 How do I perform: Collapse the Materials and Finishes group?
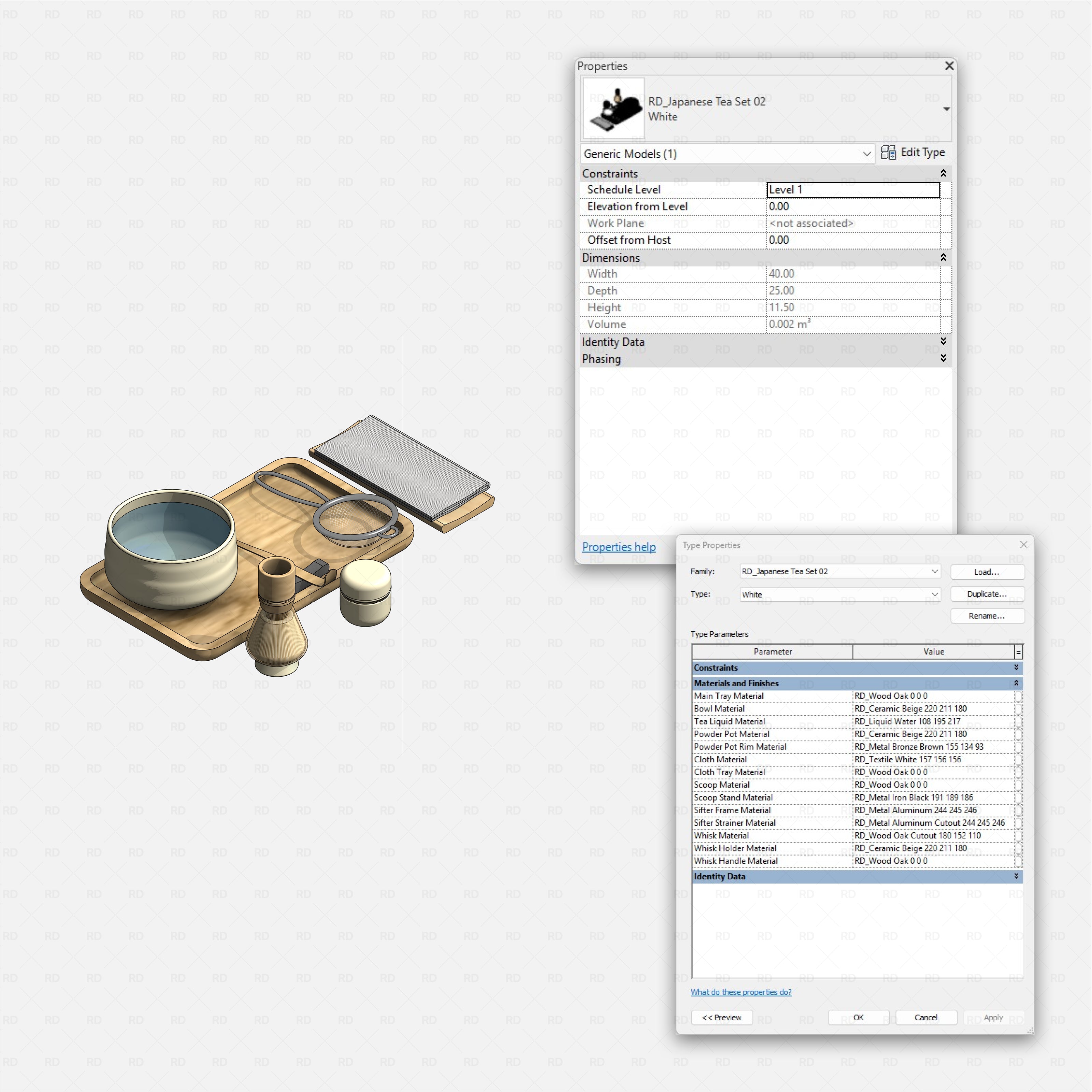pyautogui.click(x=1016, y=683)
